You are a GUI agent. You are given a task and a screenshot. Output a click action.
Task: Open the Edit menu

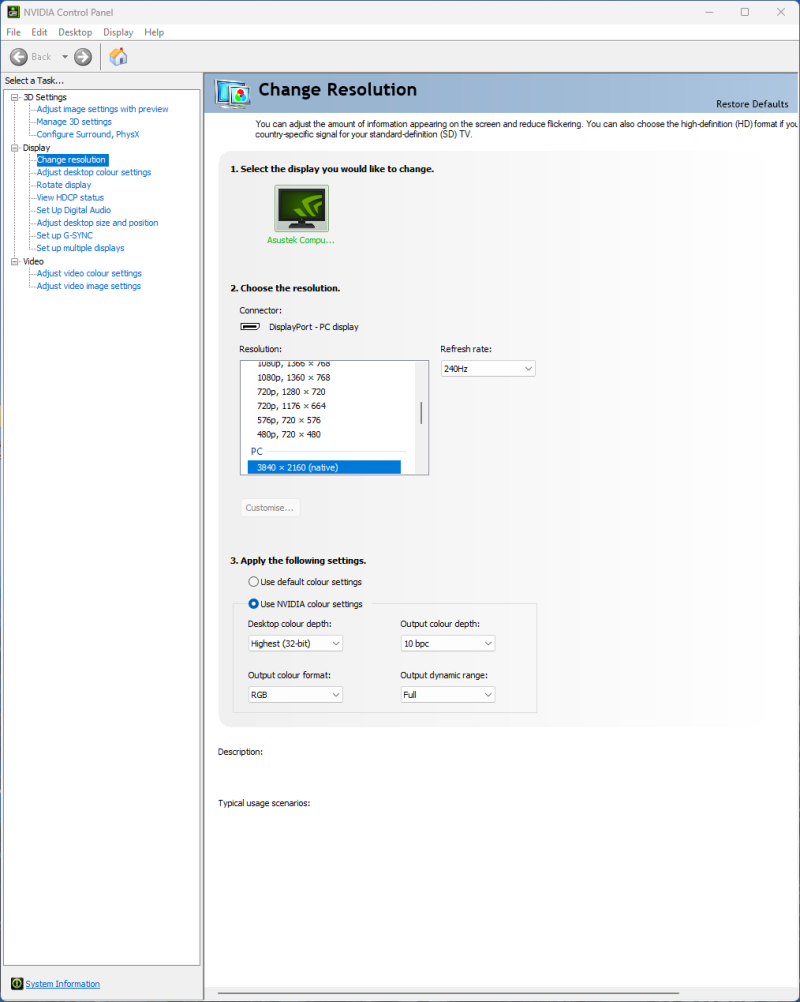[40, 32]
